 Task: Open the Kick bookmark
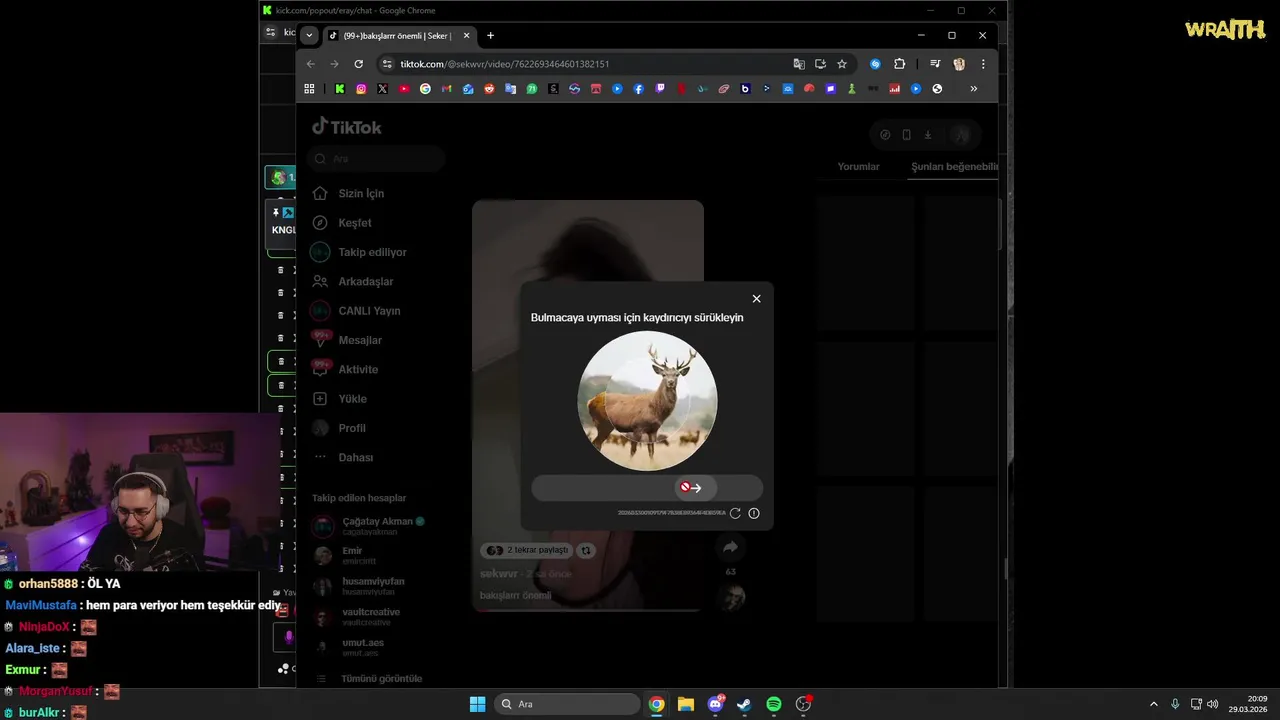coord(340,89)
